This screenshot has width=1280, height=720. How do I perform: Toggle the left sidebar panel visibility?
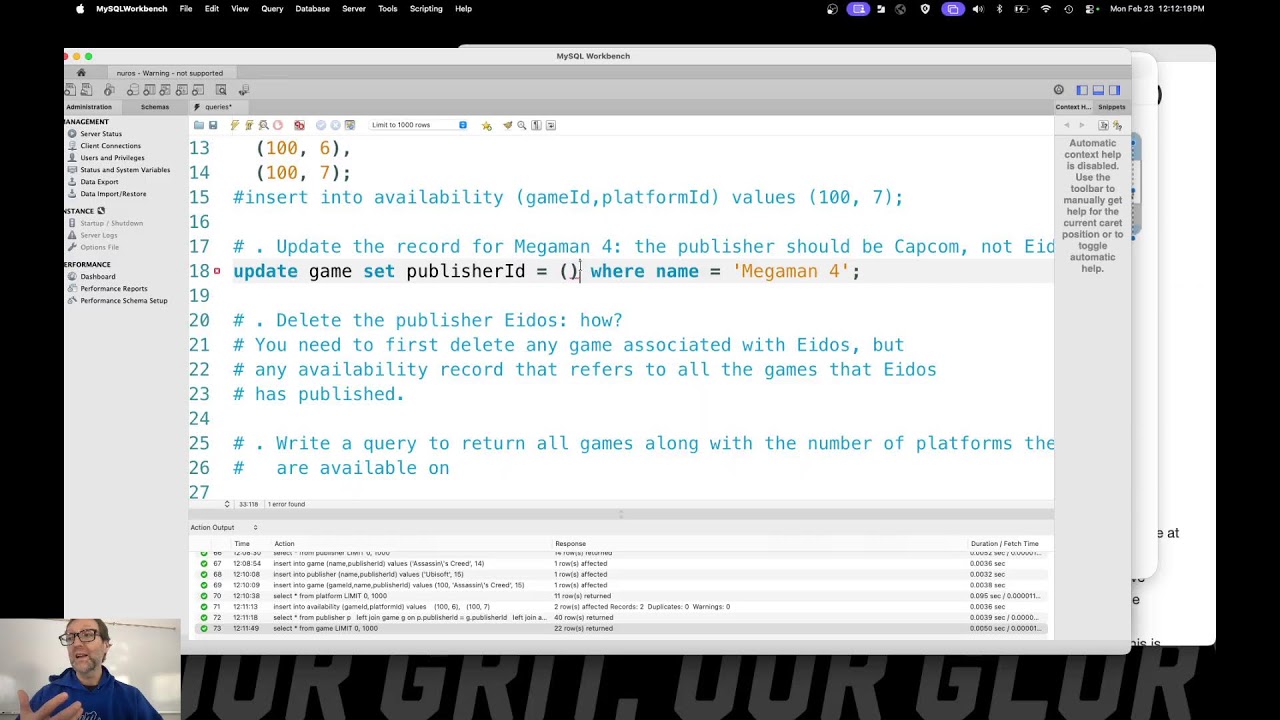tap(1082, 90)
